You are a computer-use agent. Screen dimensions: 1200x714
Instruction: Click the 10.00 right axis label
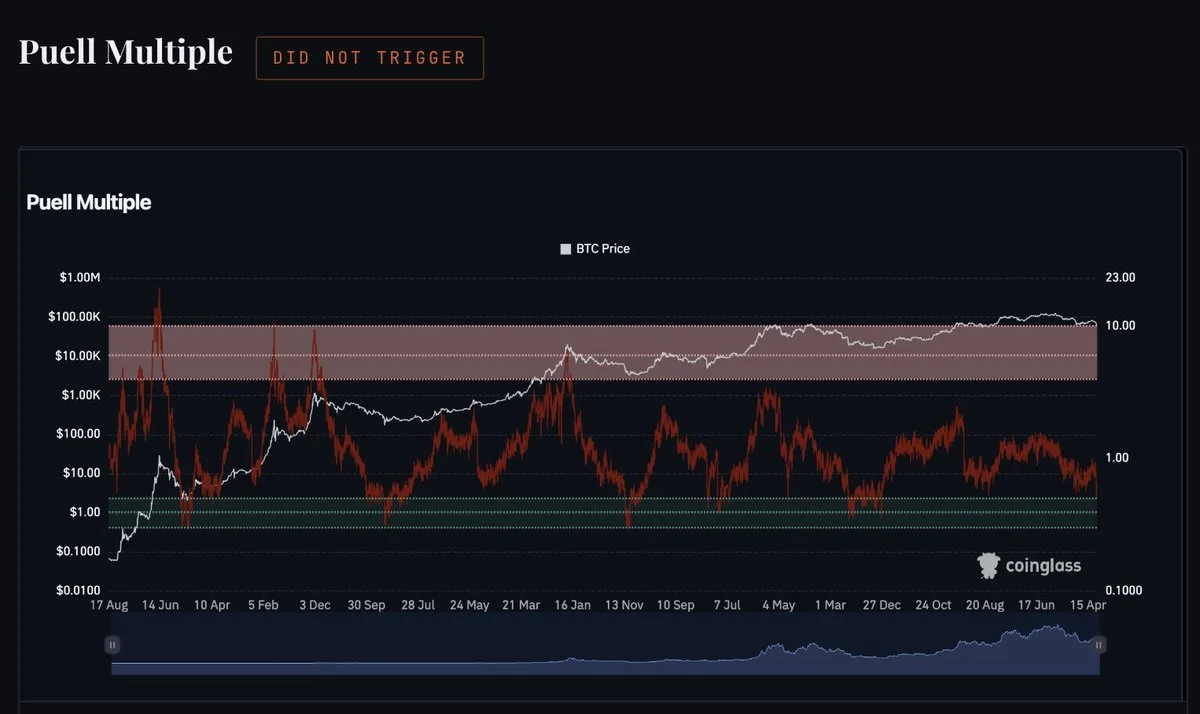tap(1119, 326)
